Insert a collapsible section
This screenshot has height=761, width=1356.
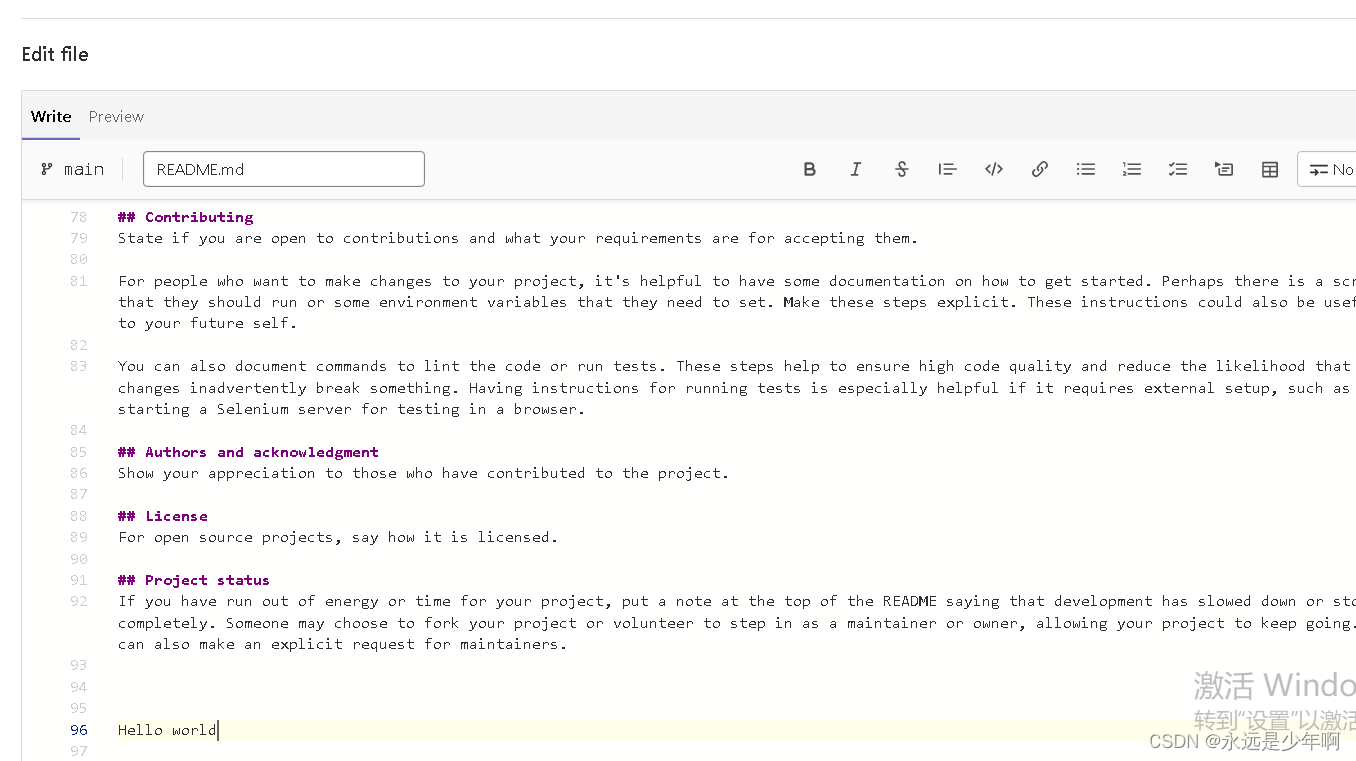coord(1224,169)
